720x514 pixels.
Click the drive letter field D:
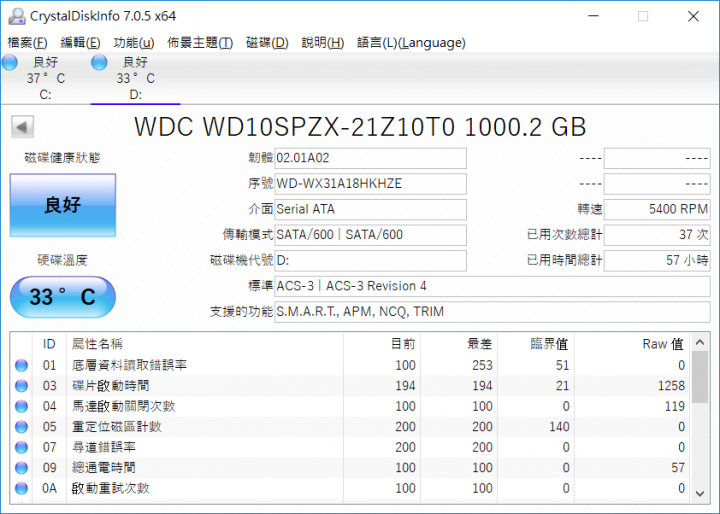point(370,260)
